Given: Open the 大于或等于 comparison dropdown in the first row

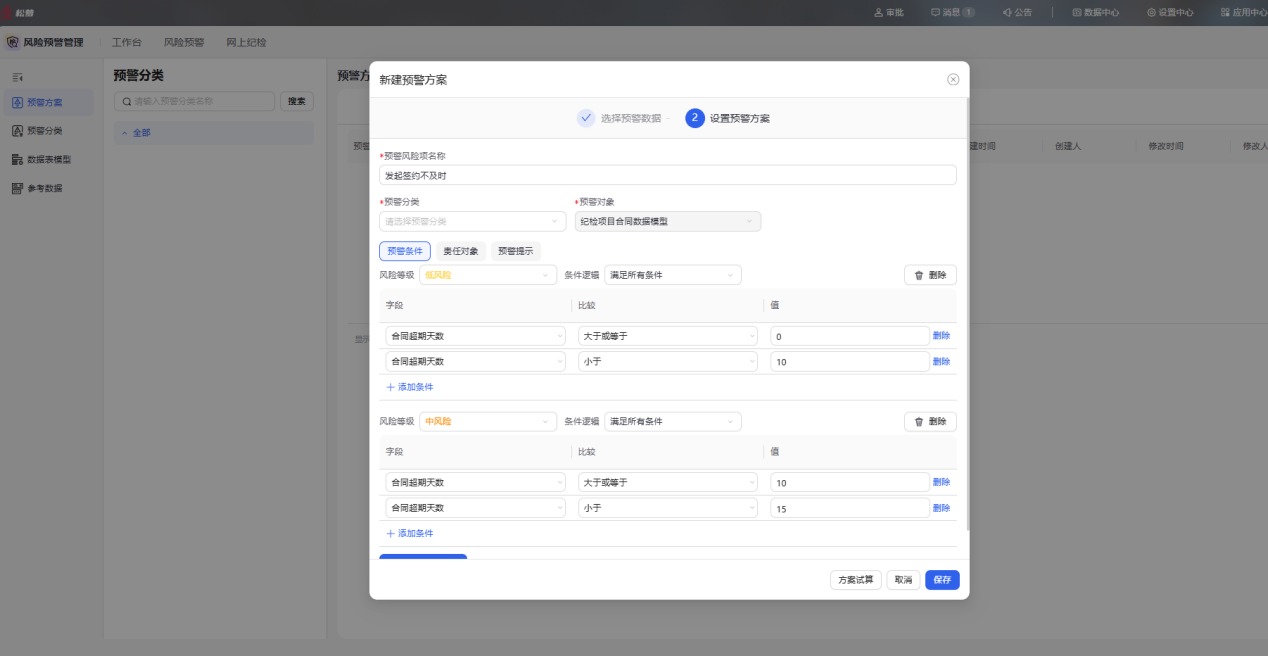Looking at the screenshot, I should [668, 336].
